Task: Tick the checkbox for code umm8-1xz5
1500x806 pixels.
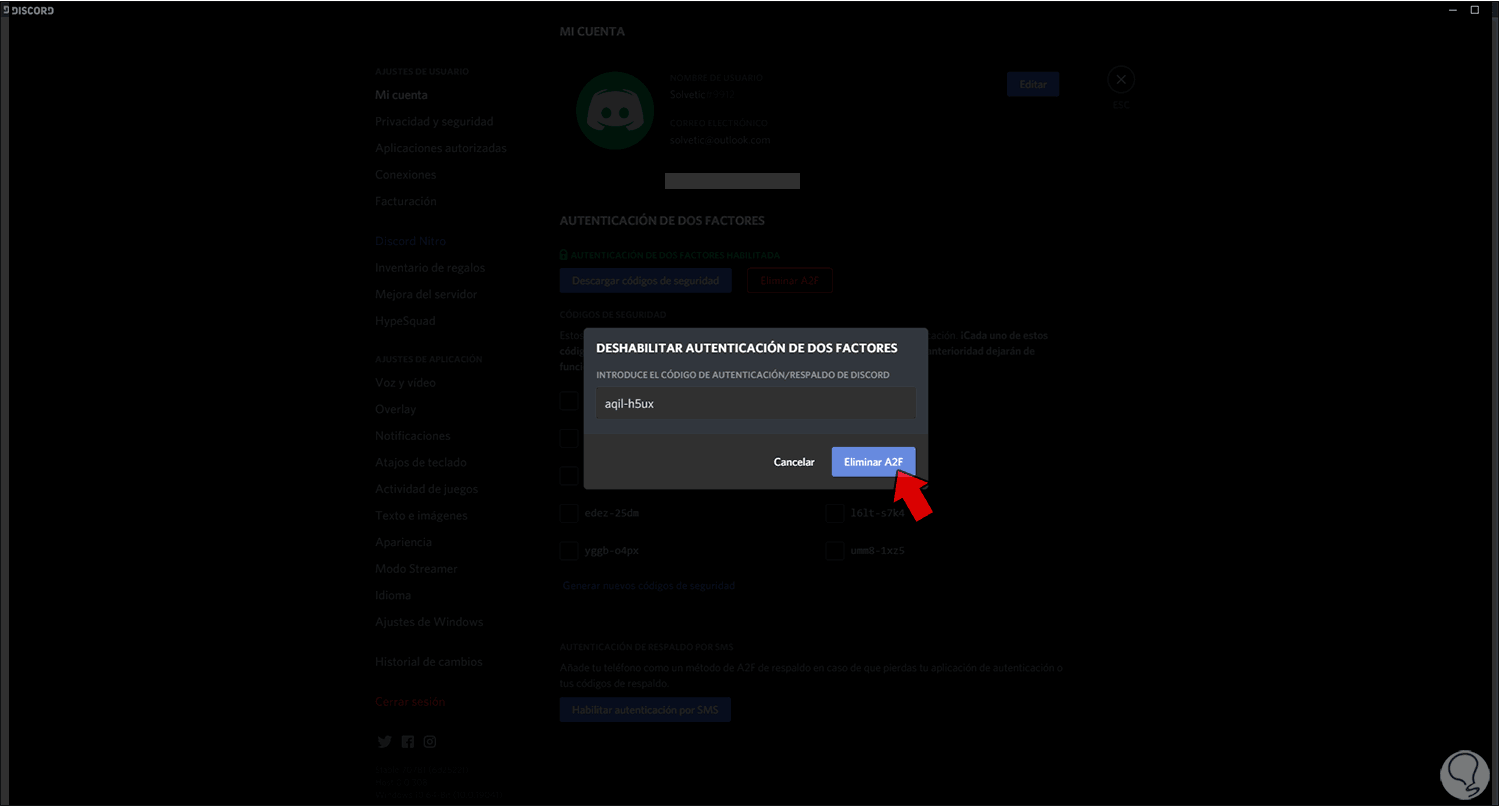Action: point(834,551)
